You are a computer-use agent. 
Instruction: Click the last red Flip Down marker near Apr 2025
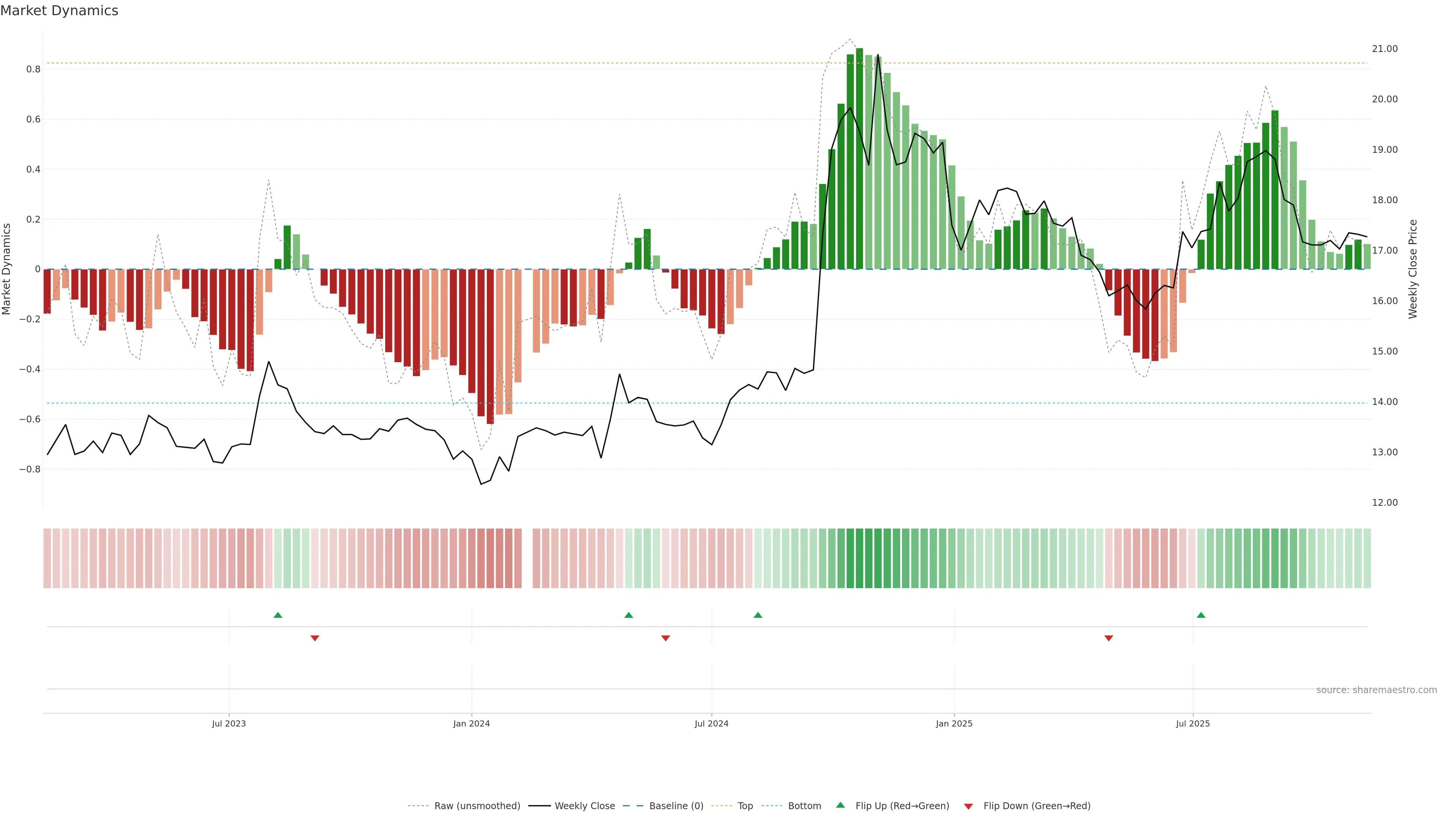click(x=1108, y=638)
